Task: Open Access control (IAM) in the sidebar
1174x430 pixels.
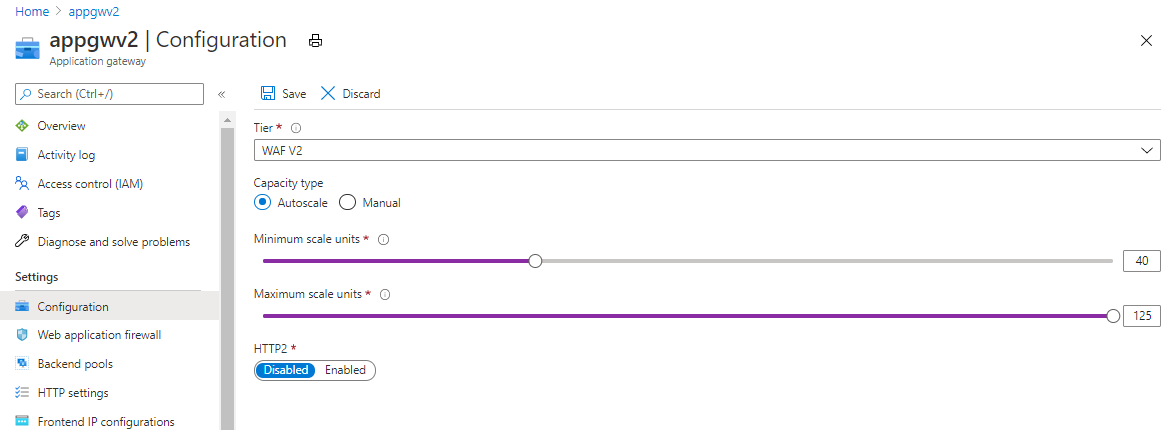Action: click(x=90, y=184)
